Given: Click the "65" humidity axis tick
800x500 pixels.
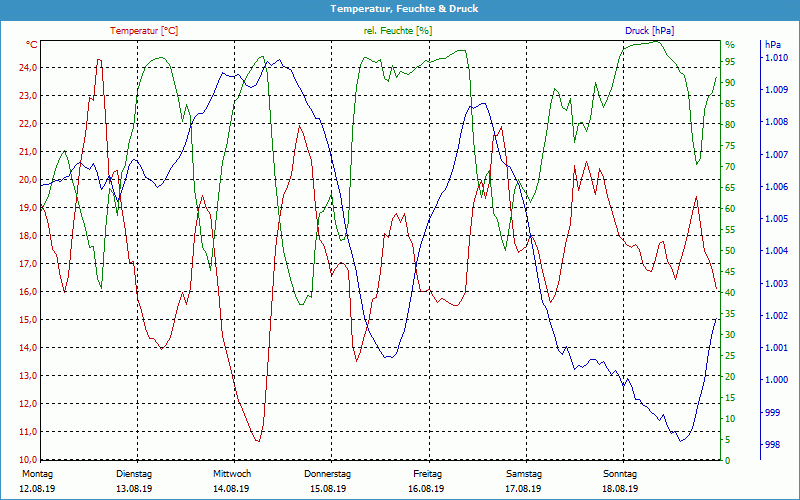Looking at the screenshot, I should (731, 188).
